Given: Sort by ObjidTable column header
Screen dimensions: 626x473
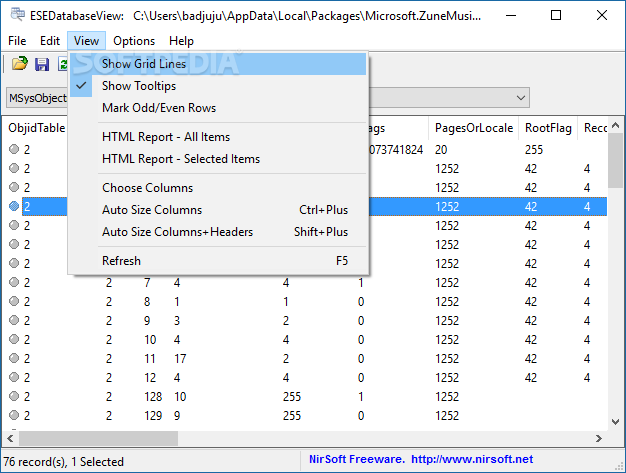Looking at the screenshot, I should click(36, 128).
